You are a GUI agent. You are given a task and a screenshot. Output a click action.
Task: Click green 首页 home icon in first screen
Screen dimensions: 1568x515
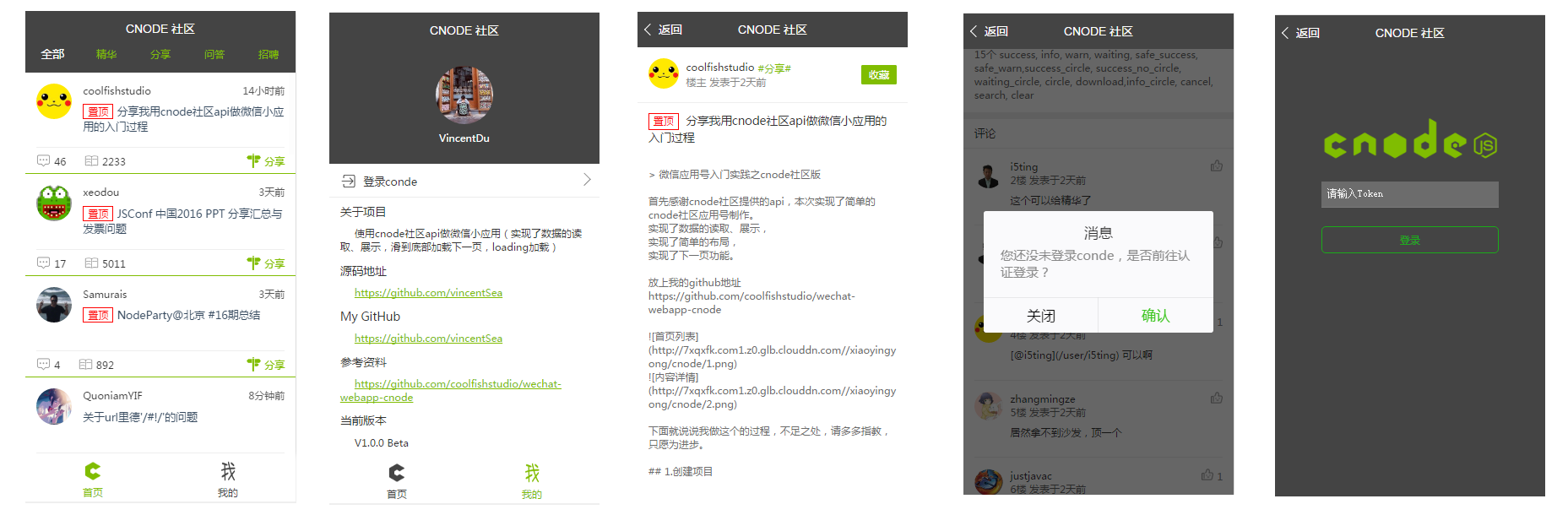point(93,471)
